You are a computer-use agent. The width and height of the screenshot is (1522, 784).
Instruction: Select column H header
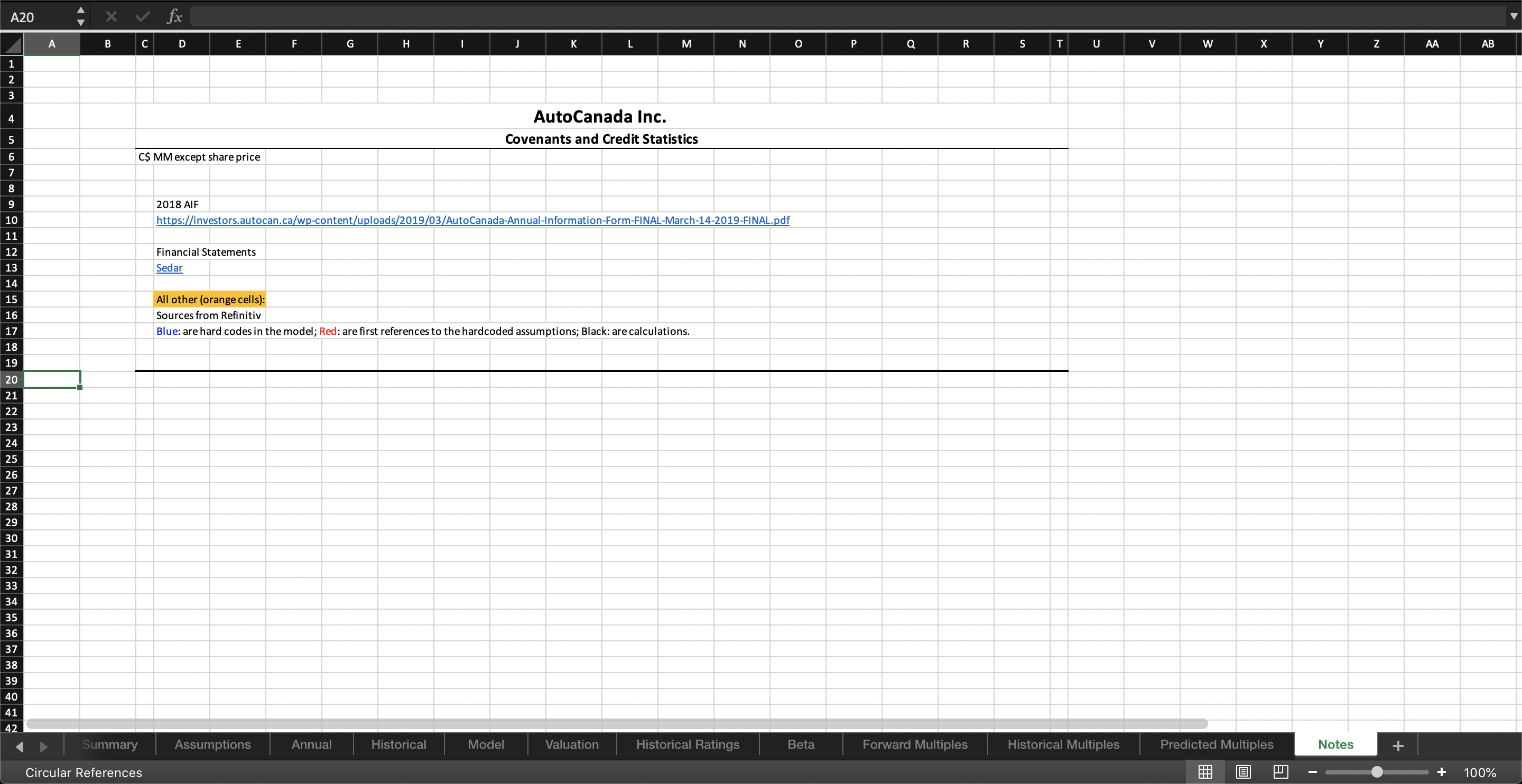coord(406,44)
